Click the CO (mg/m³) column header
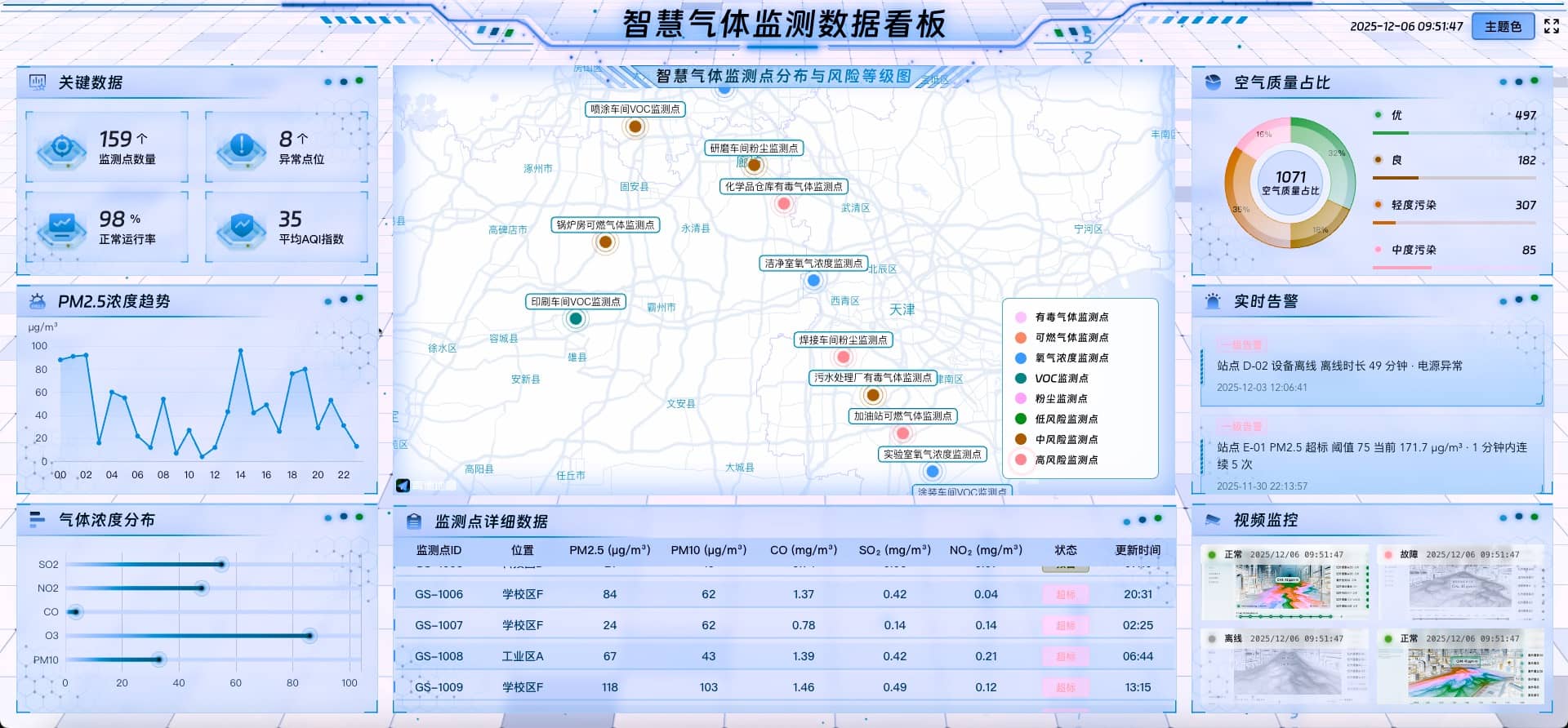This screenshot has height=728, width=1568. click(804, 550)
